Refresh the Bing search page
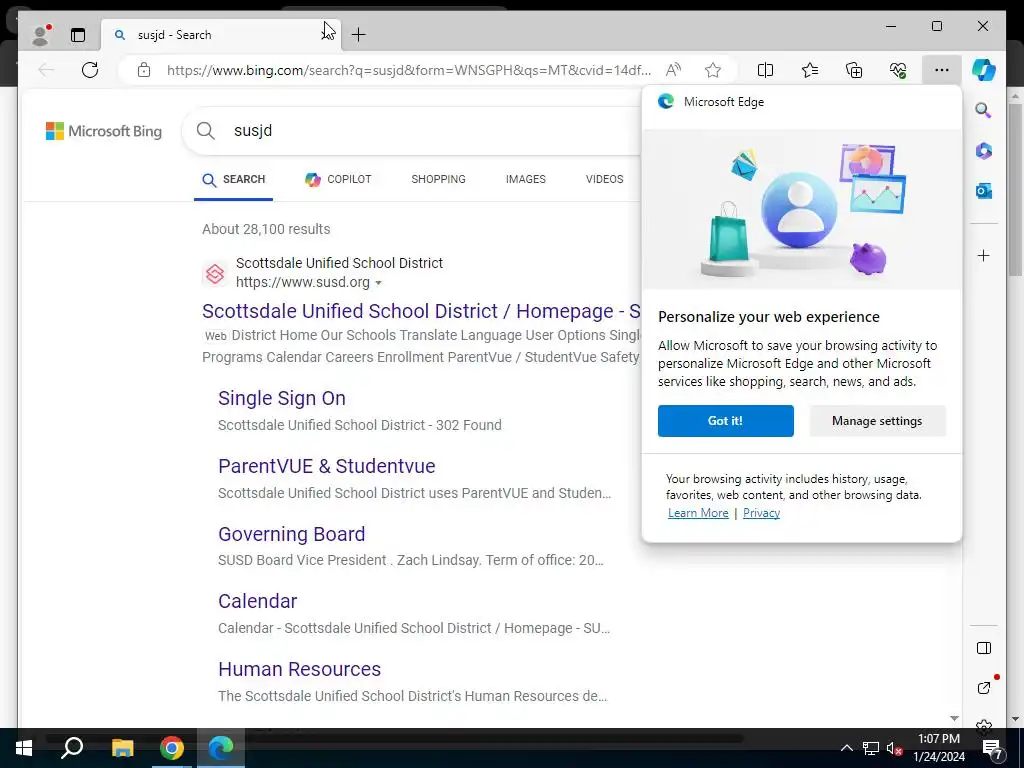 coord(90,70)
